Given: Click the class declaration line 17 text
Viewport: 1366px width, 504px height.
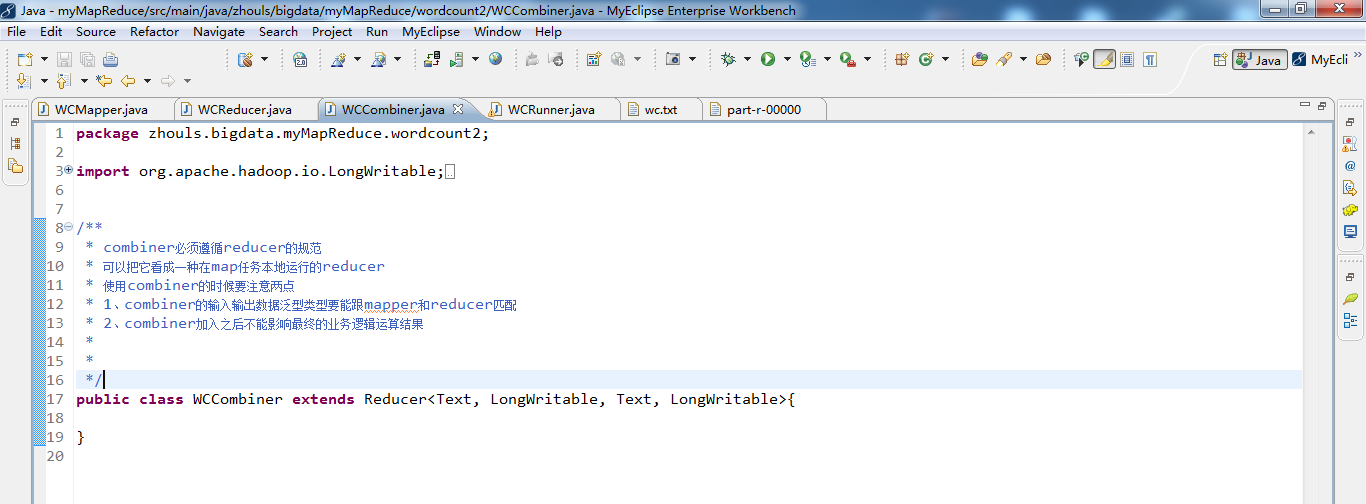Looking at the screenshot, I should 435,399.
